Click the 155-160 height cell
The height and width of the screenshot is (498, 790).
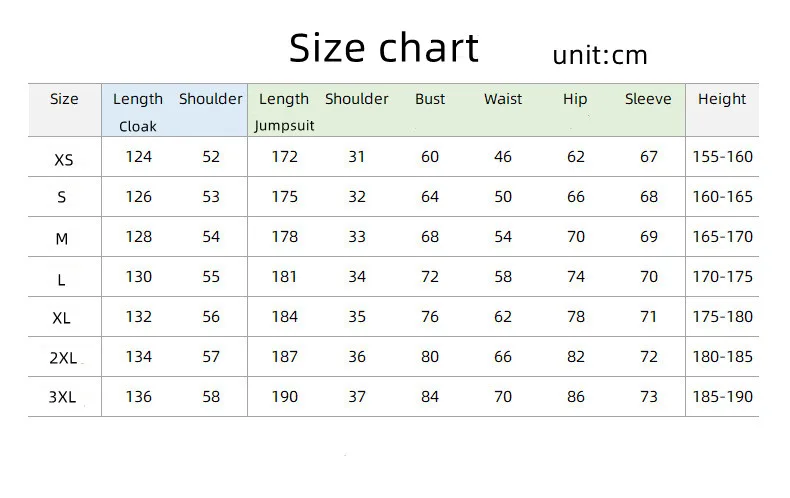(x=722, y=157)
